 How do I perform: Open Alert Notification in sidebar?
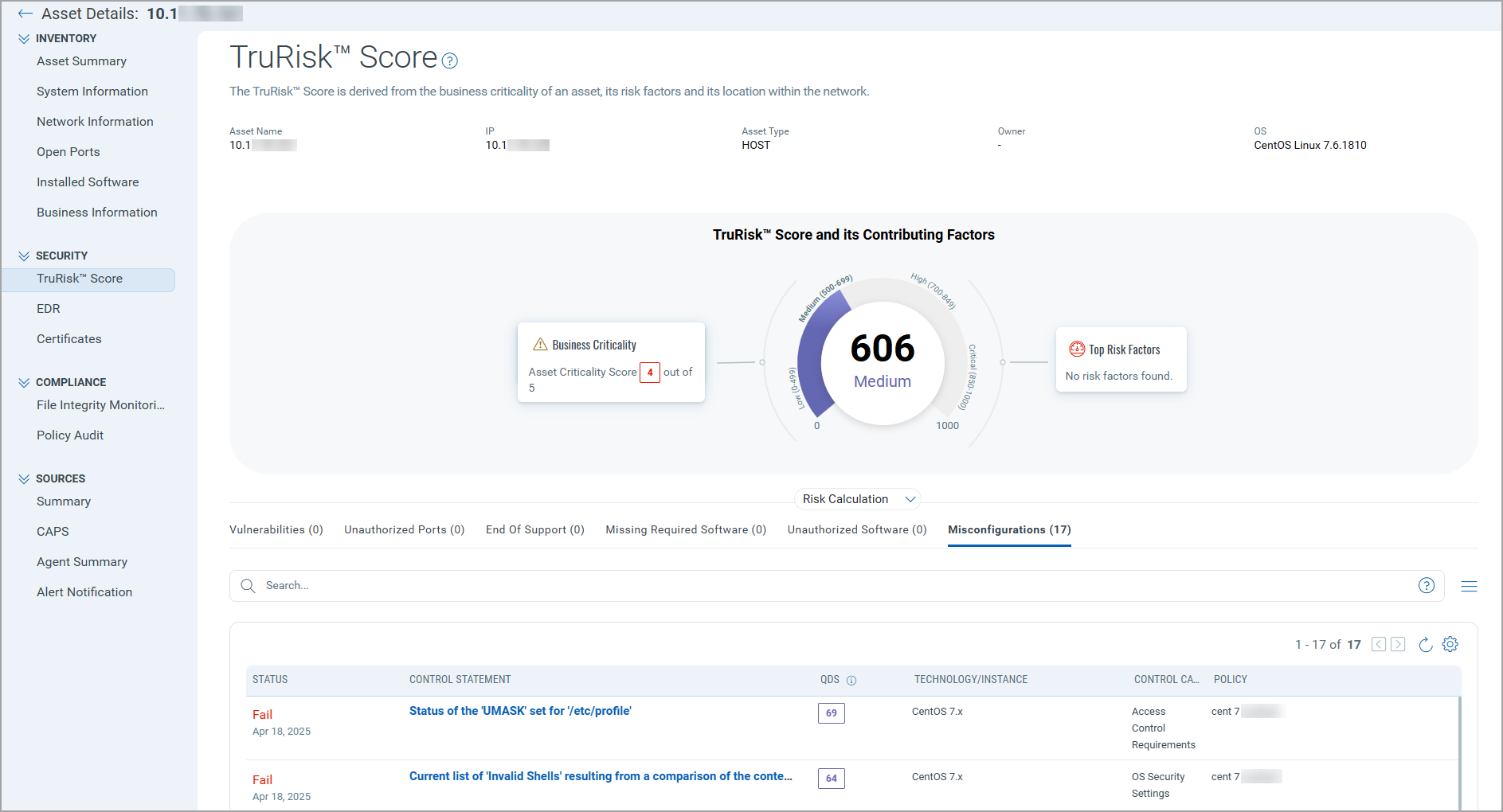84,592
